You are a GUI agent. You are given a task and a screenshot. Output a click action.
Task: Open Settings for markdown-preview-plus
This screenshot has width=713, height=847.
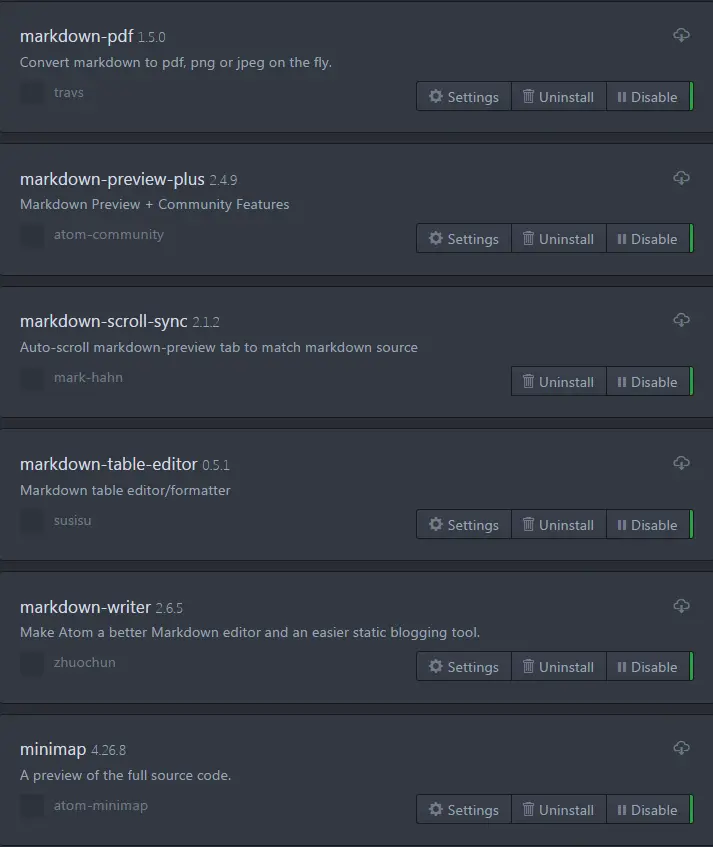tap(464, 239)
